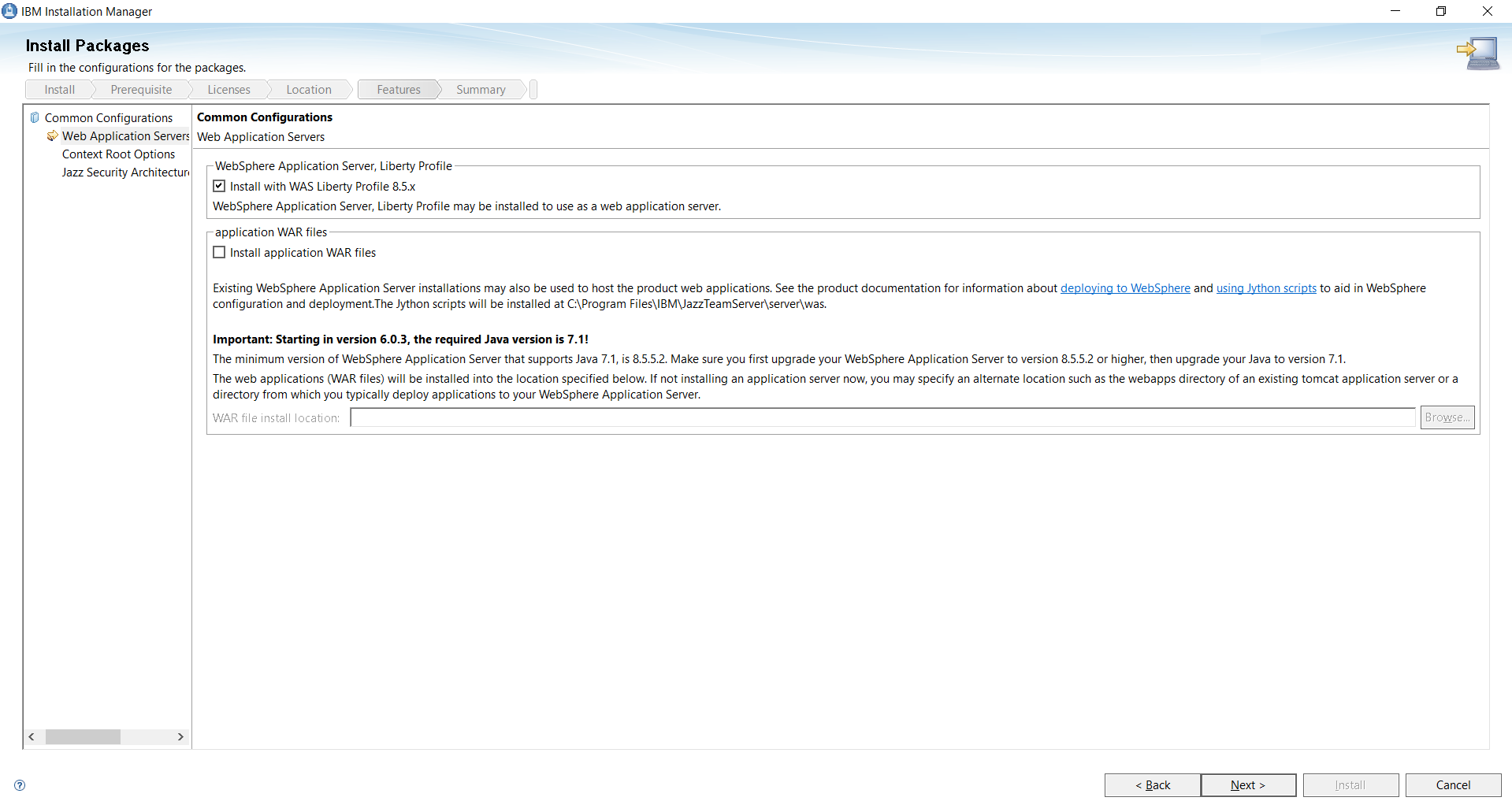Open the using Jython scripts link
This screenshot has height=801, width=1512.
[x=1266, y=288]
